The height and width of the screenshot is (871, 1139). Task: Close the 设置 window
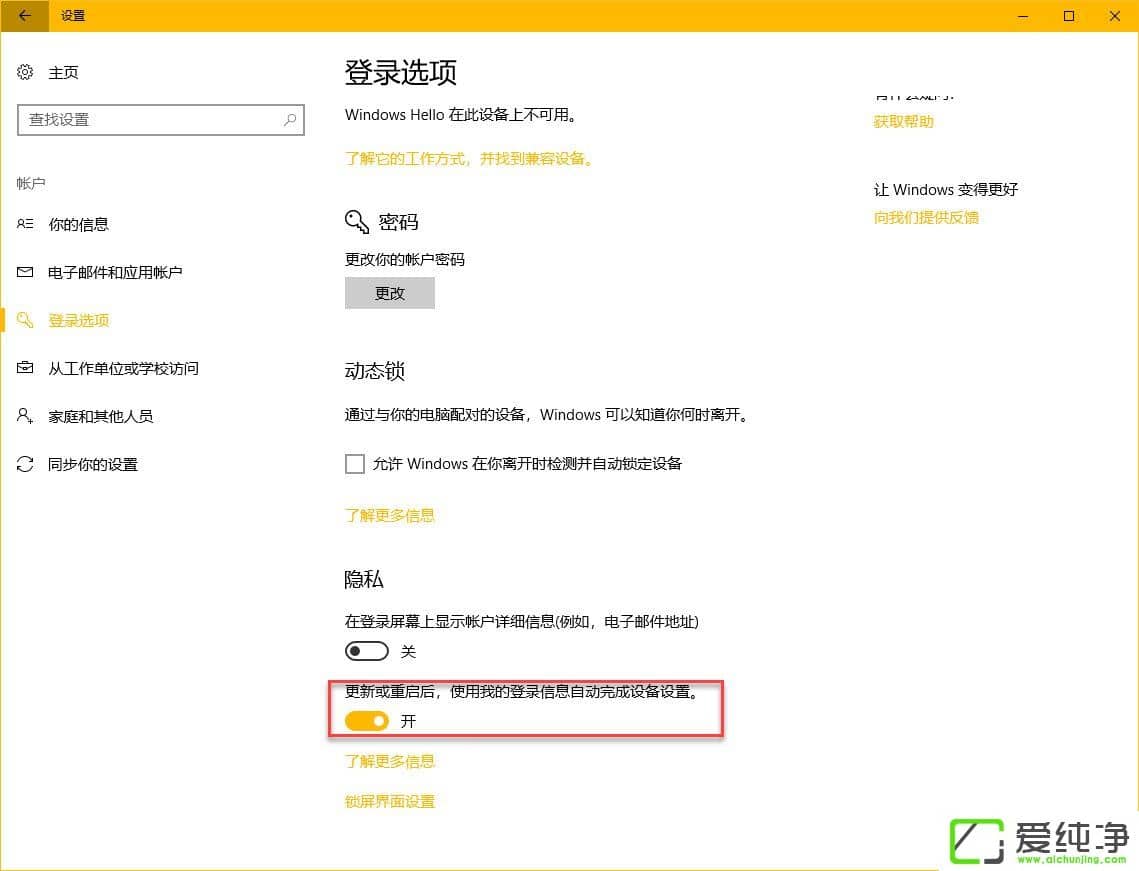pyautogui.click(x=1114, y=15)
